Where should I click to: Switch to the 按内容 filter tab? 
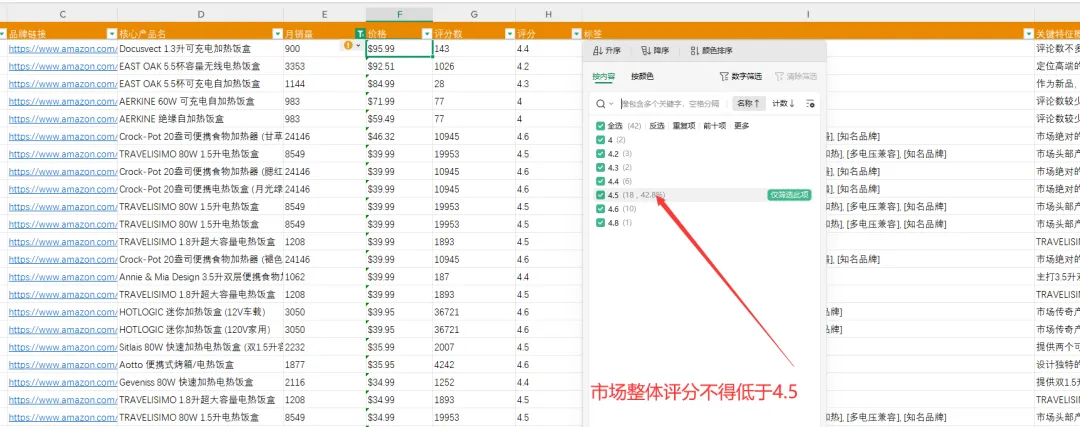coord(603,76)
